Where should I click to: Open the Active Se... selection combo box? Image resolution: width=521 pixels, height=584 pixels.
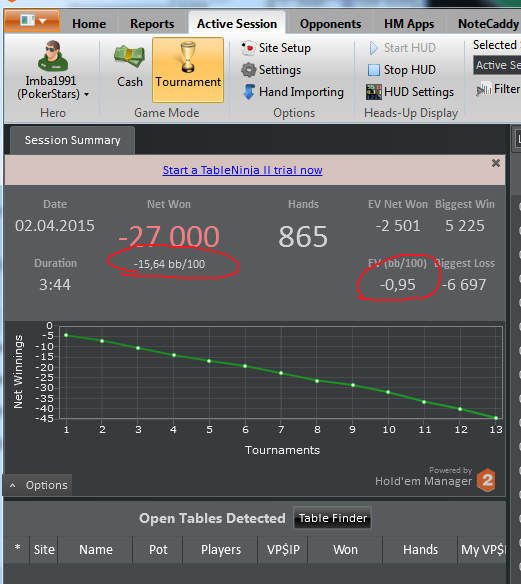[x=497, y=65]
